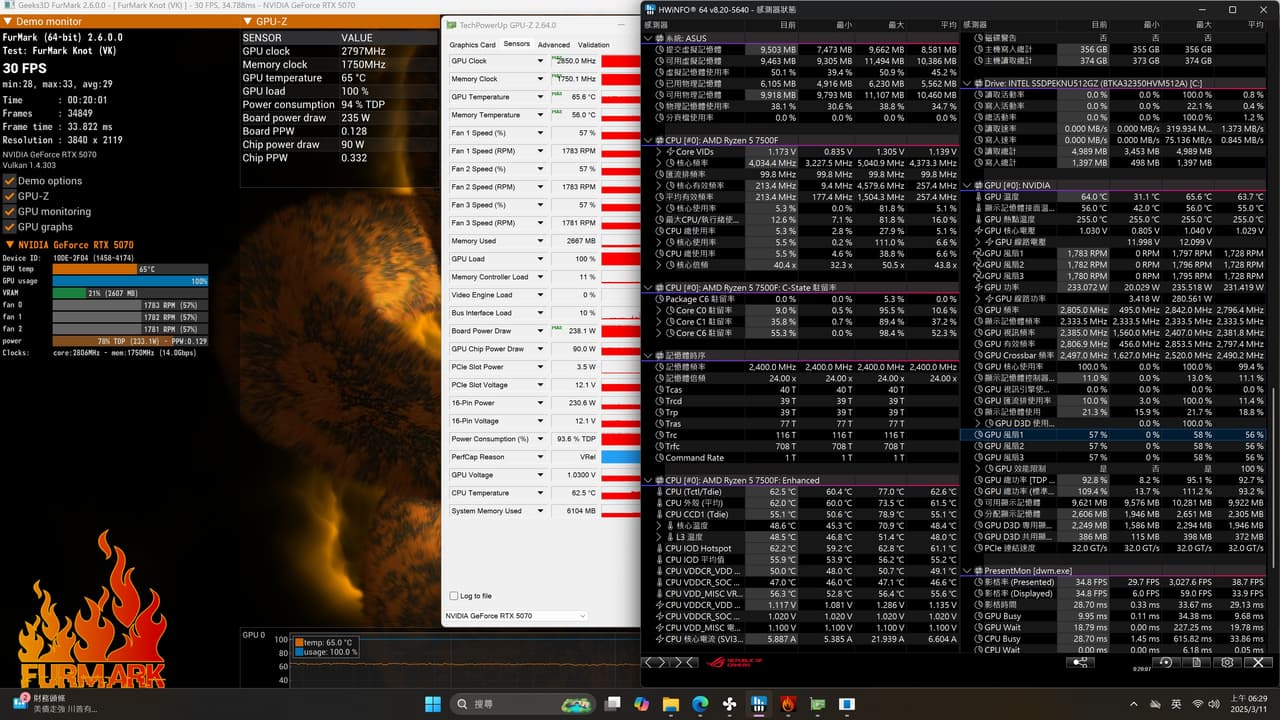Select Command Rate row in HWiNFO

[x=802, y=458]
